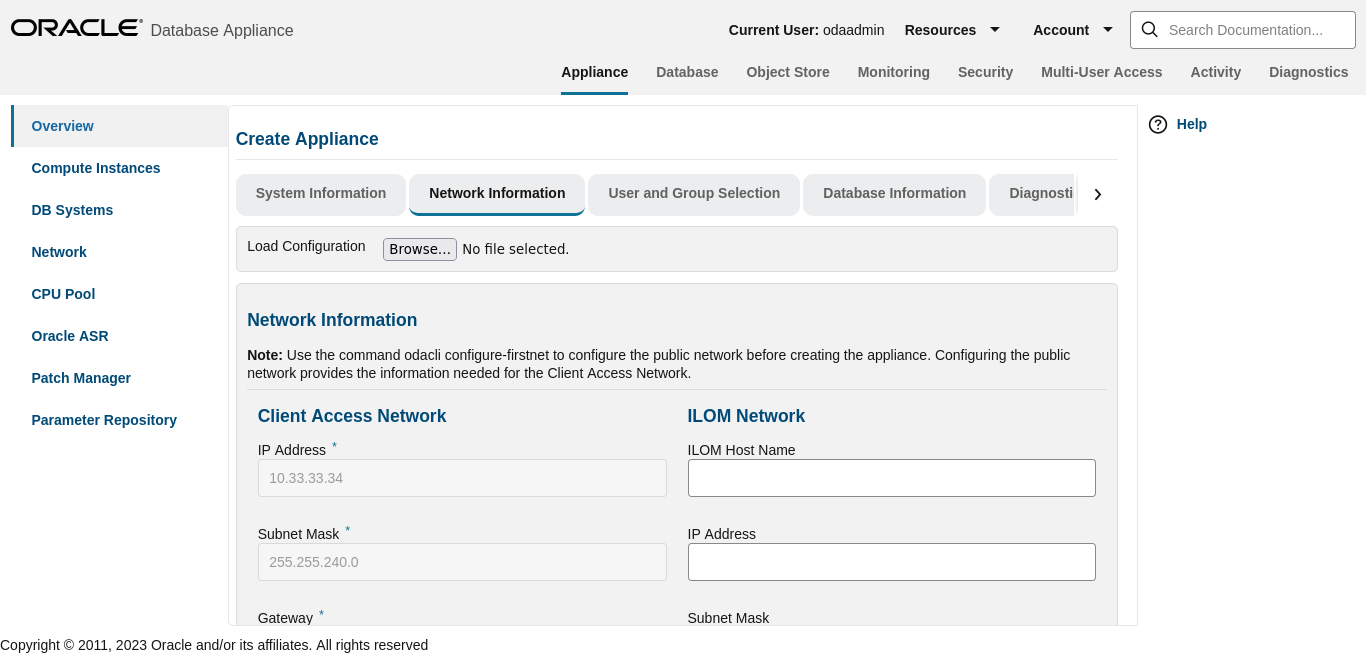
Task: Open Compute Instances in sidebar
Action: 96,168
